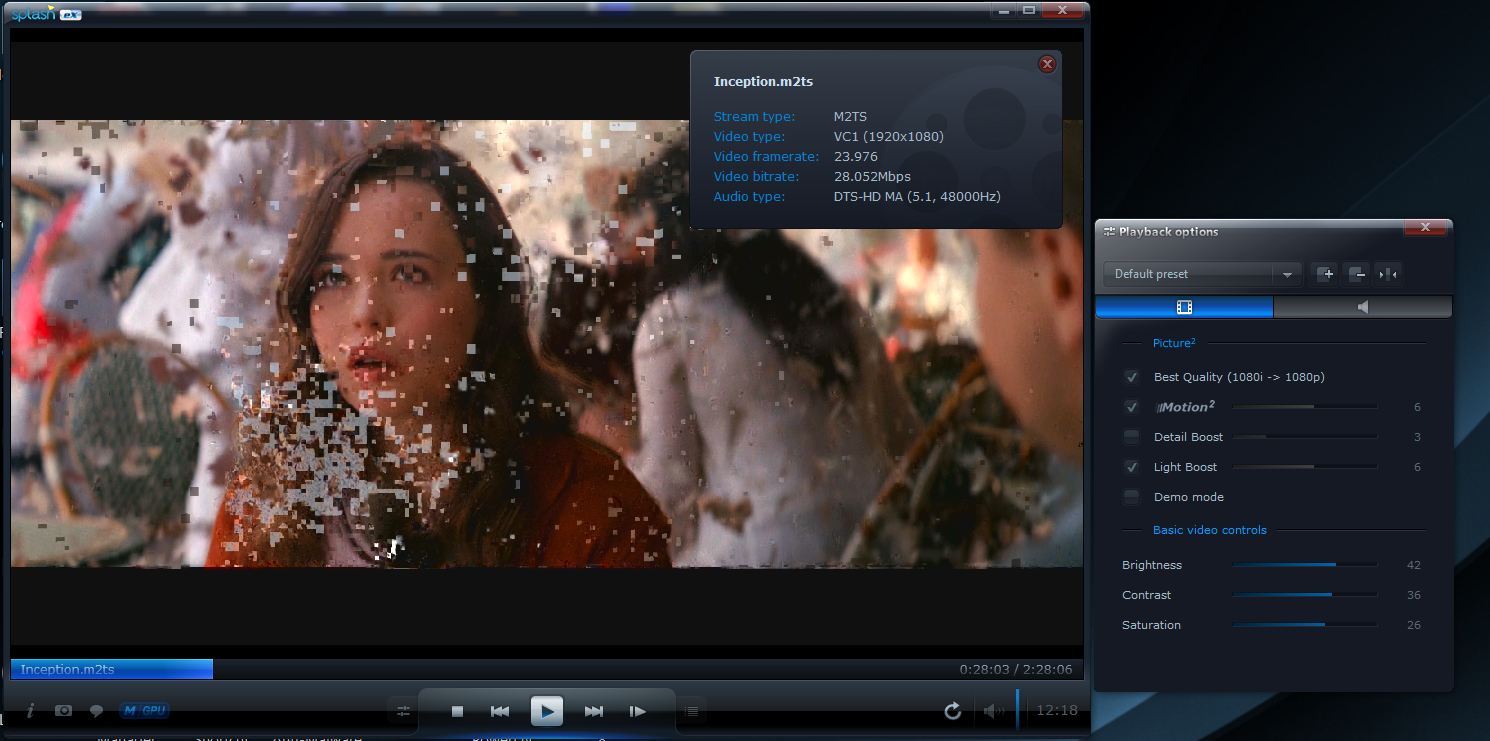This screenshot has height=741, width=1490.
Task: Click the subtitles speech bubble icon
Action: [96, 711]
